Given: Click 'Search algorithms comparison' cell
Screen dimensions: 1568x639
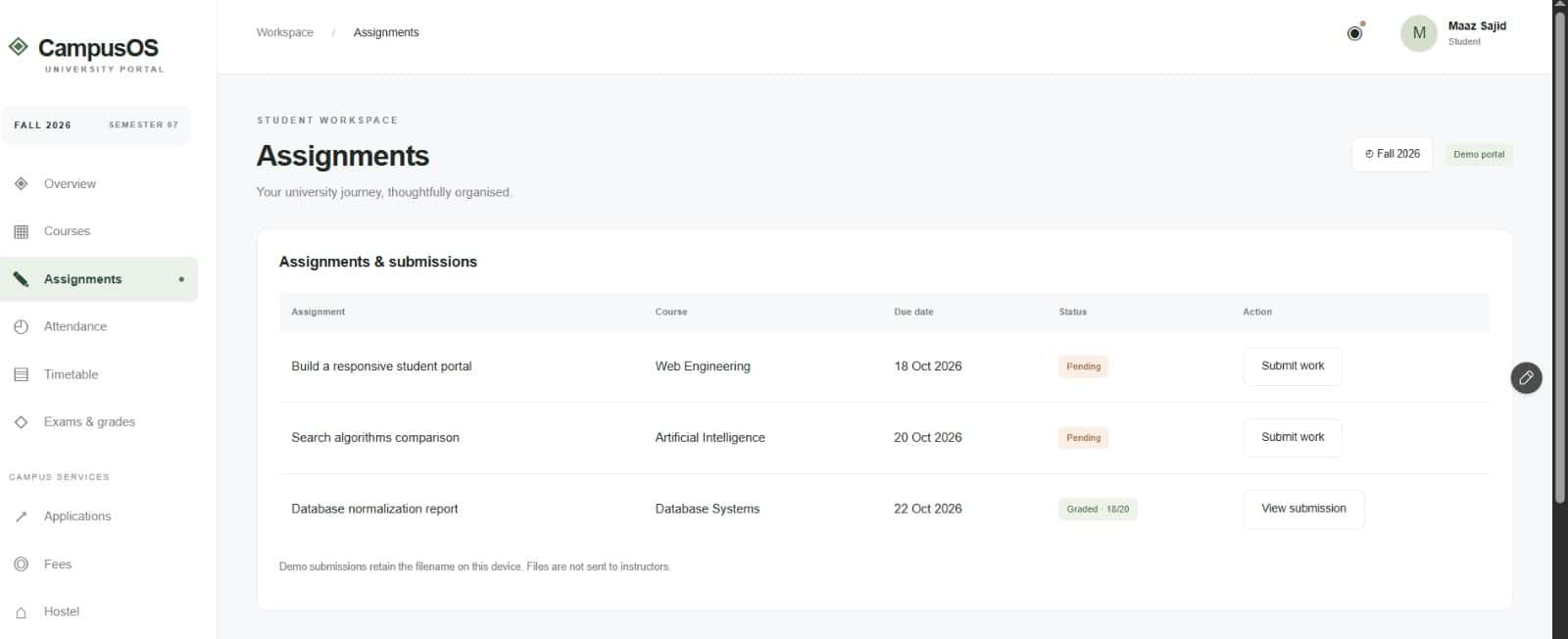Looking at the screenshot, I should (x=375, y=438).
